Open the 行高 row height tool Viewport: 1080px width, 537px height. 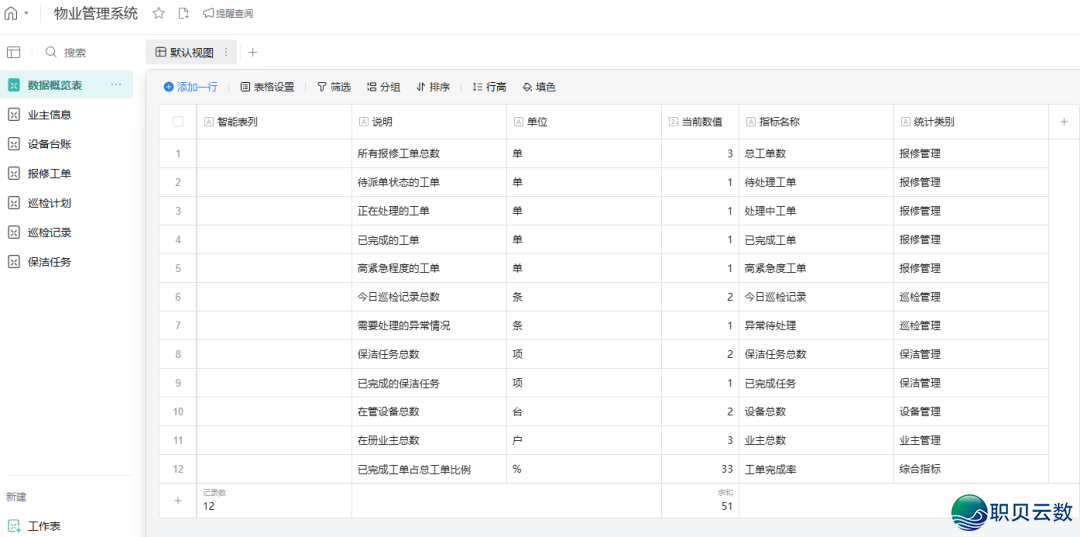(x=490, y=87)
